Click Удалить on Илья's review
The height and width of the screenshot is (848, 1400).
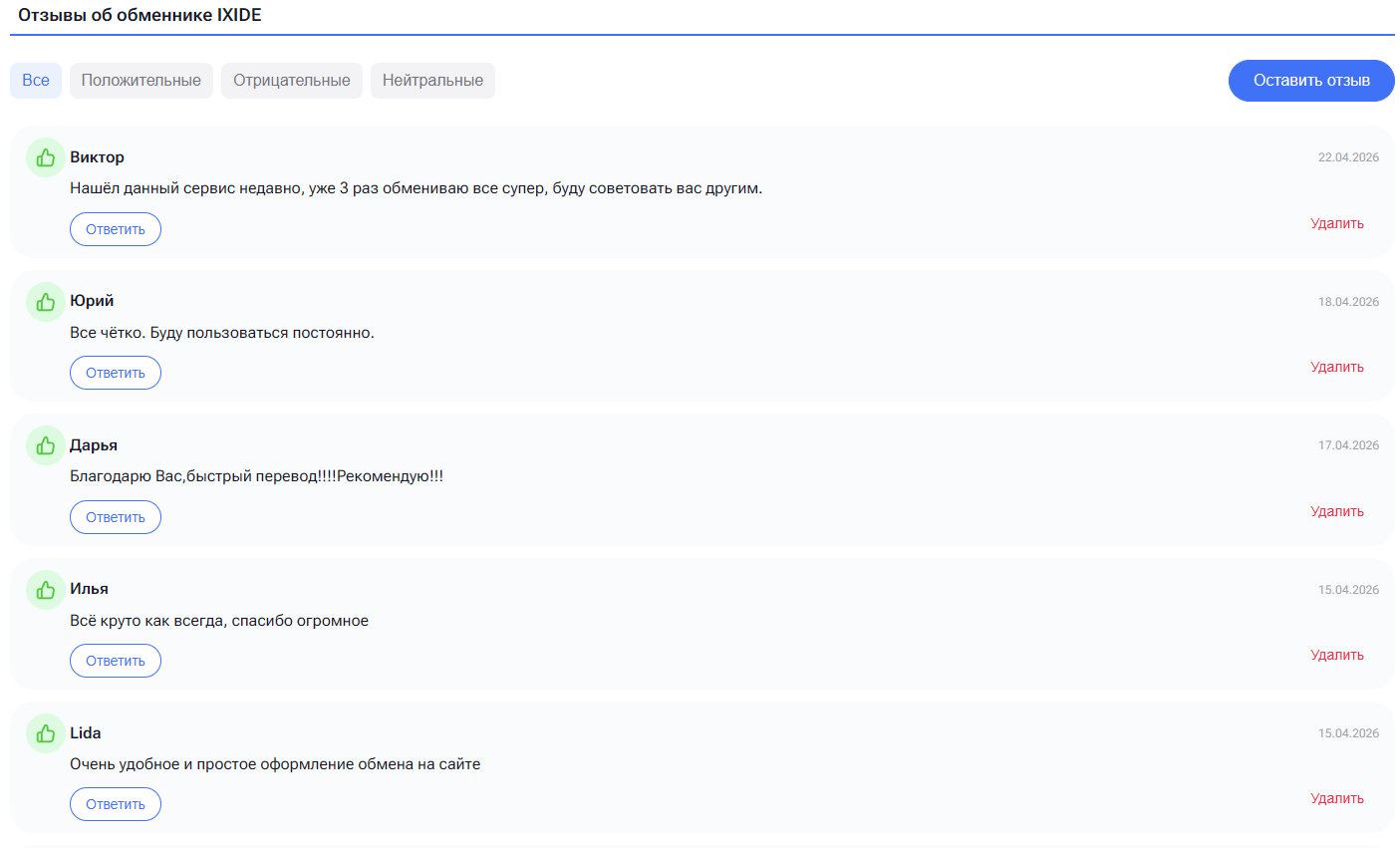click(x=1336, y=654)
